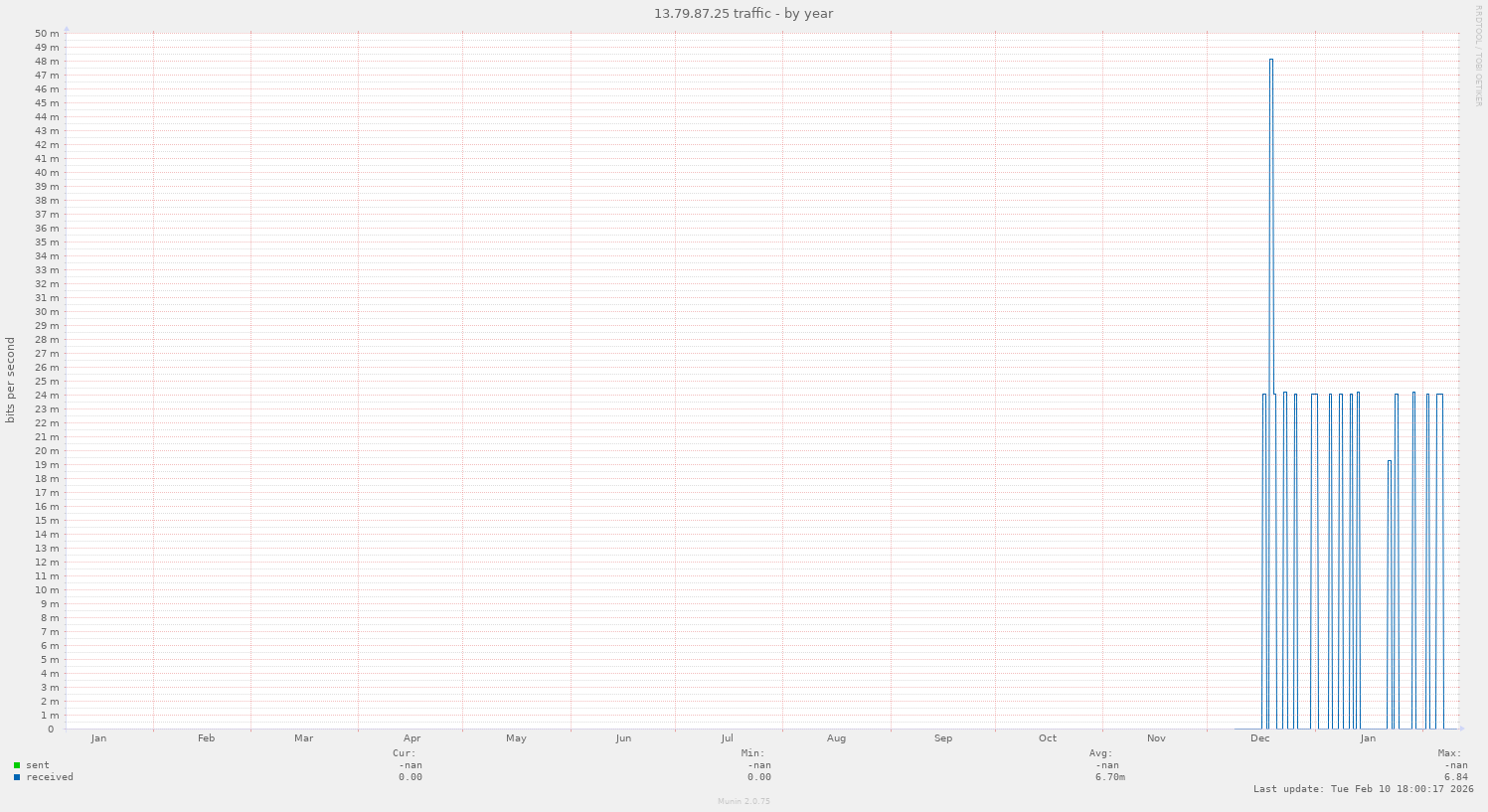Click the RRDTOOL / TOBI OETIKER watermark
Image resolution: width=1488 pixels, height=812 pixels.
tap(1479, 56)
